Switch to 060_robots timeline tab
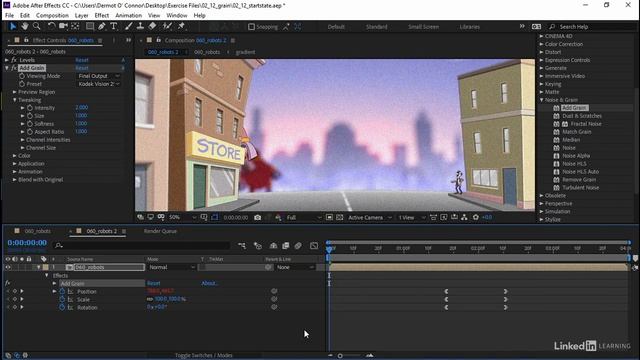The height and width of the screenshot is (360, 640). click(x=38, y=231)
